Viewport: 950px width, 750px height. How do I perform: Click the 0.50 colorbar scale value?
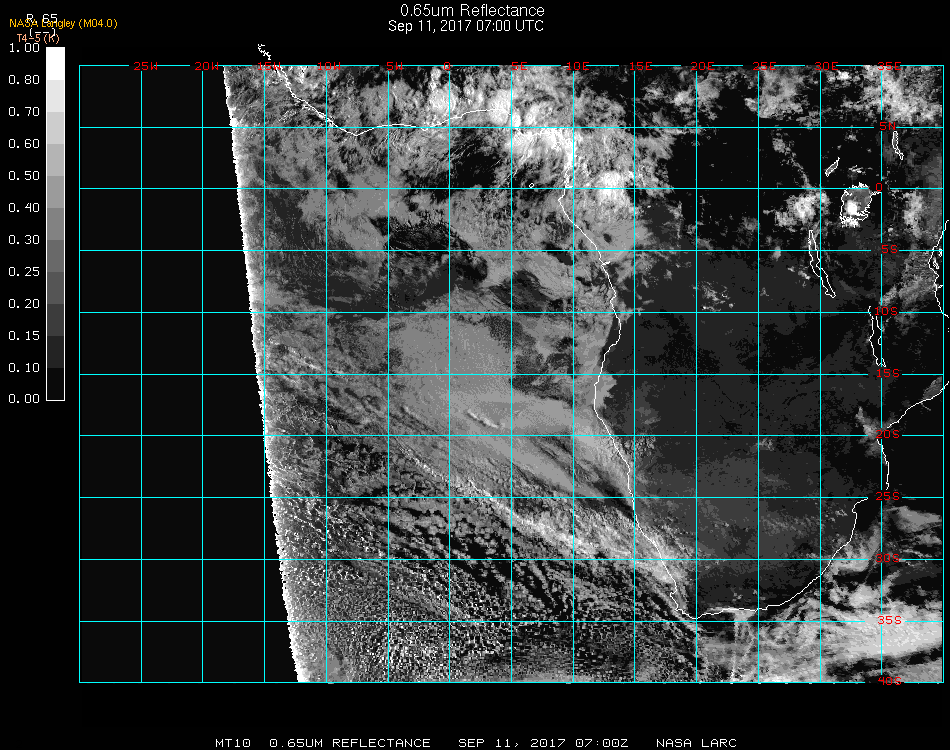pyautogui.click(x=24, y=176)
